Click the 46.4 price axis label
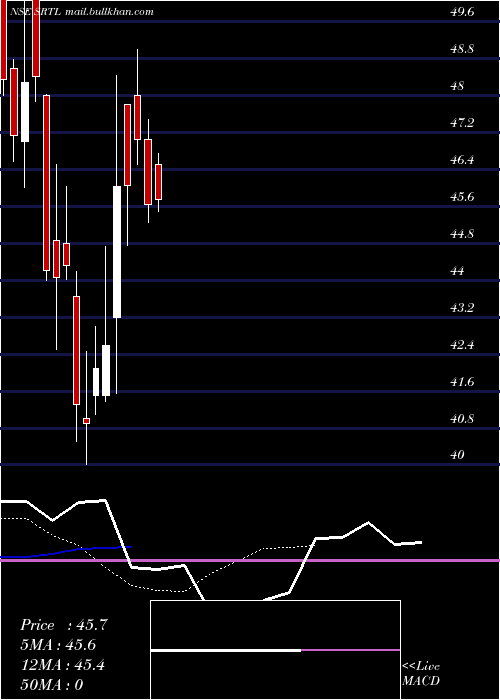This screenshot has width=500, height=700. (462, 160)
